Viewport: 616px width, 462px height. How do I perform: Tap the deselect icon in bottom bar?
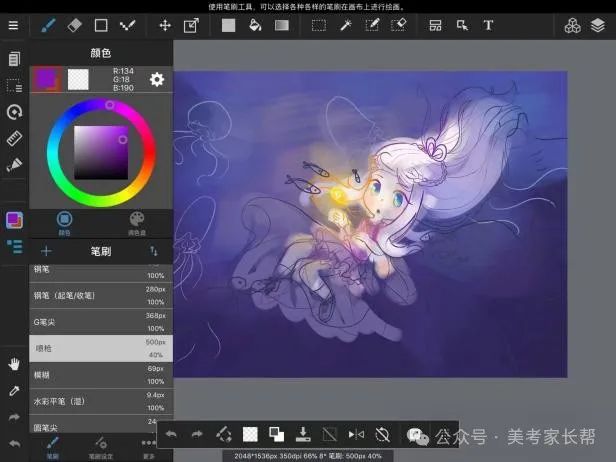[x=329, y=434]
